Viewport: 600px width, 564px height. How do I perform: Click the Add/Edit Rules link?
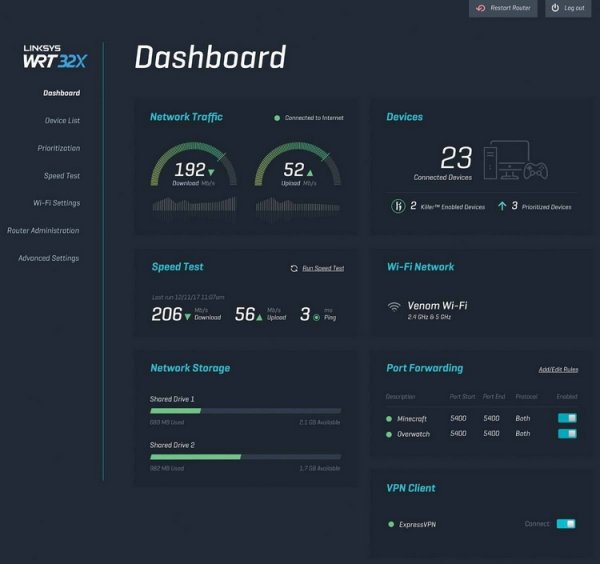click(558, 369)
